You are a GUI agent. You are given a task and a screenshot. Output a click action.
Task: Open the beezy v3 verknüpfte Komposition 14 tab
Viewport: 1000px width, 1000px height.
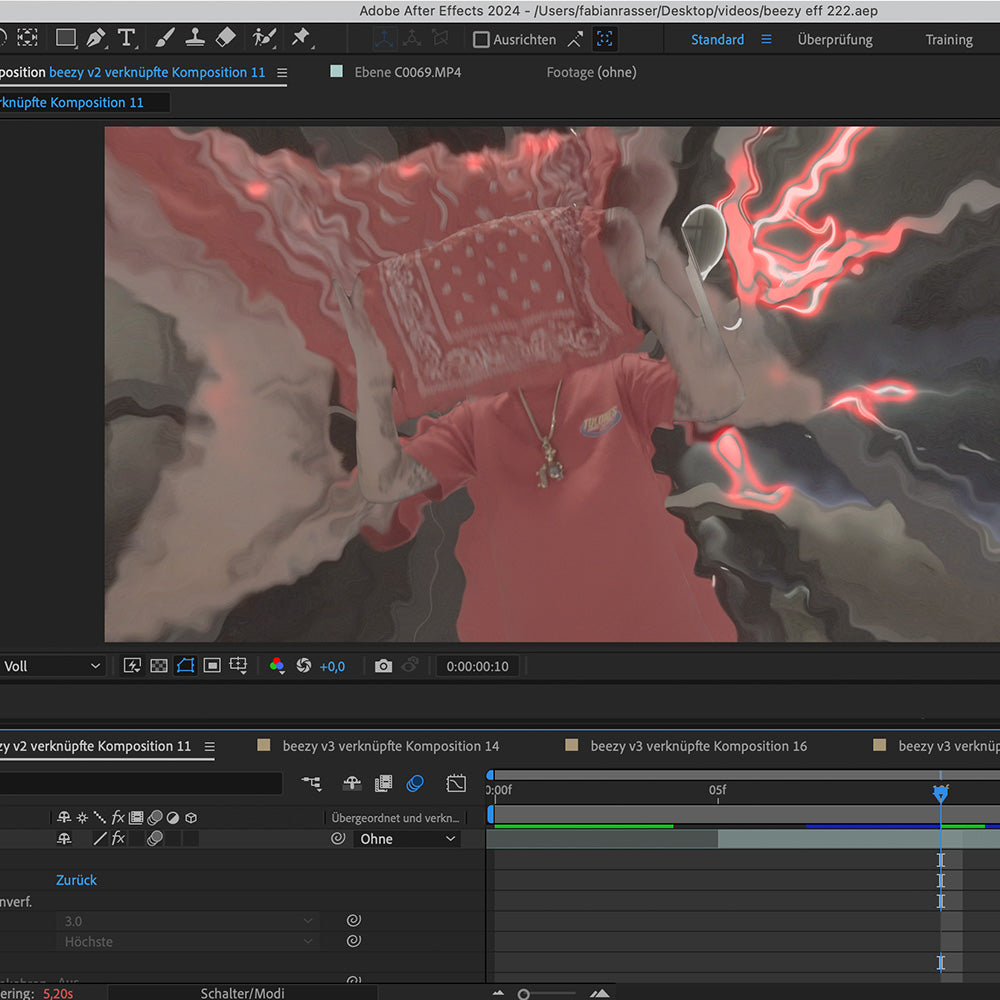(x=390, y=746)
